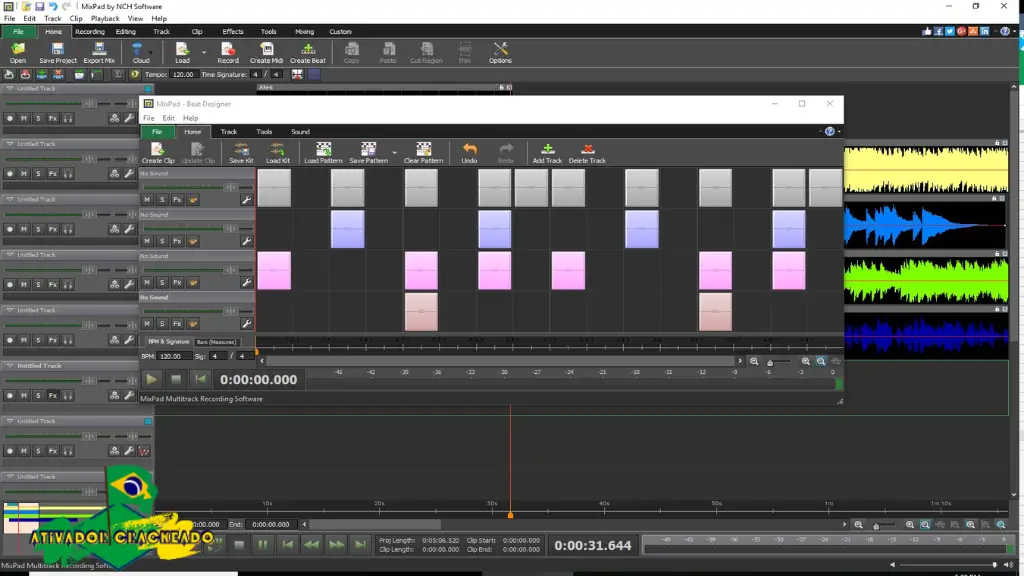Screen dimensions: 1024x576
Task: Switch to Effects tab in MixPad
Action: click(232, 31)
